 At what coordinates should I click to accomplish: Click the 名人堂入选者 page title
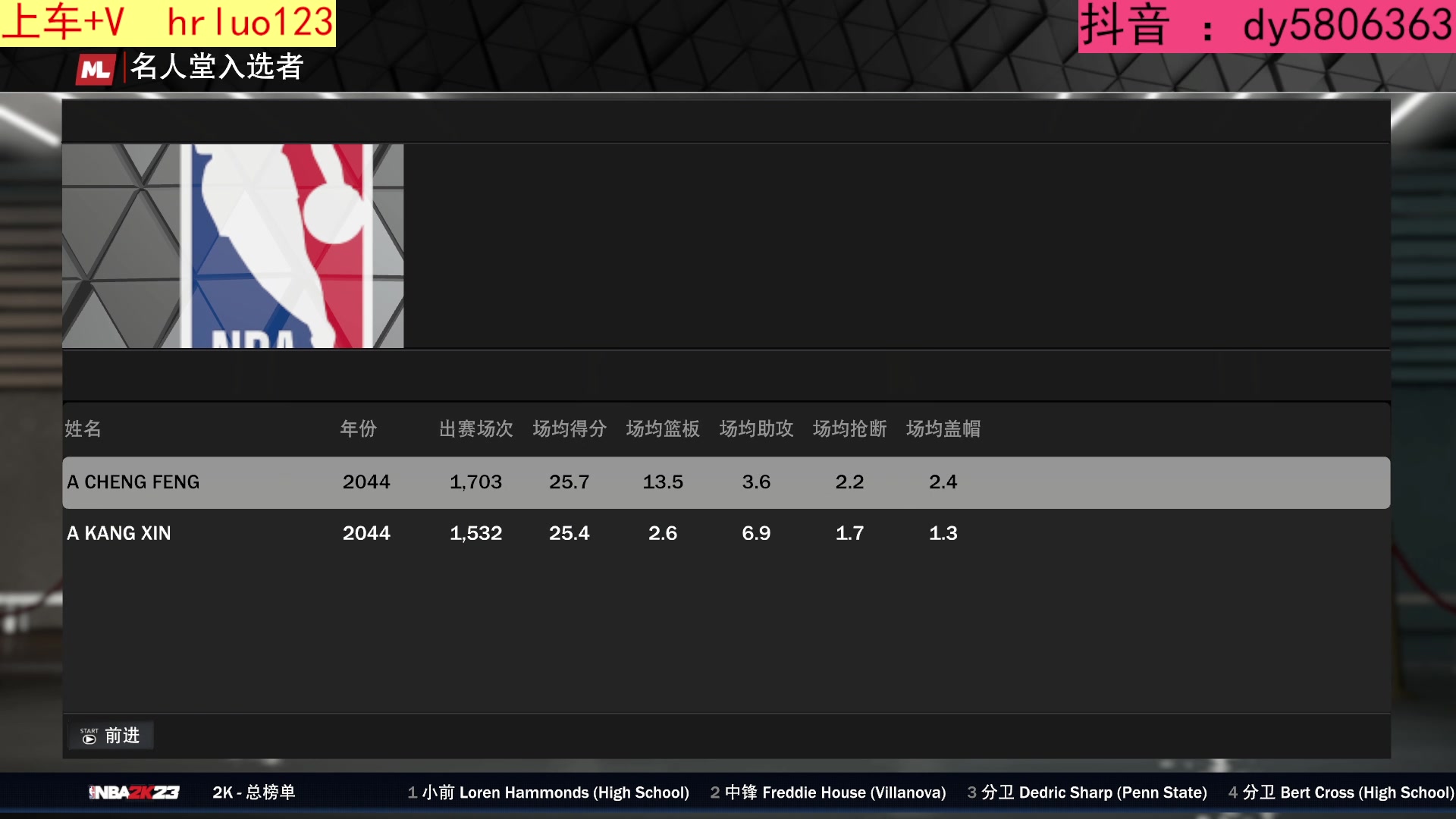pyautogui.click(x=217, y=67)
